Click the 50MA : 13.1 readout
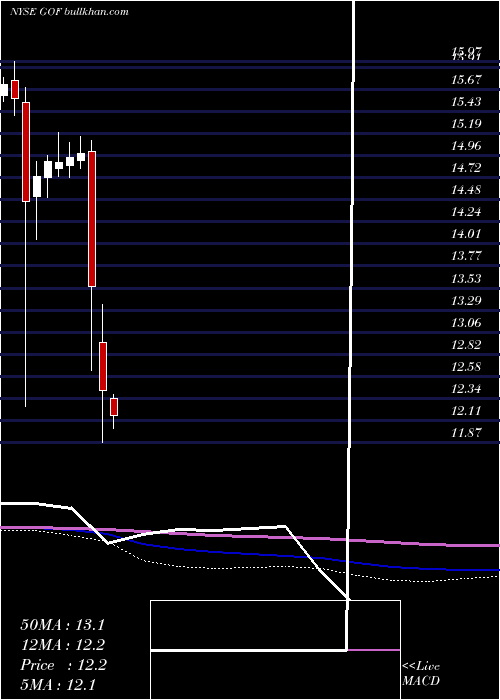This screenshot has height=700, width=500. (62, 625)
